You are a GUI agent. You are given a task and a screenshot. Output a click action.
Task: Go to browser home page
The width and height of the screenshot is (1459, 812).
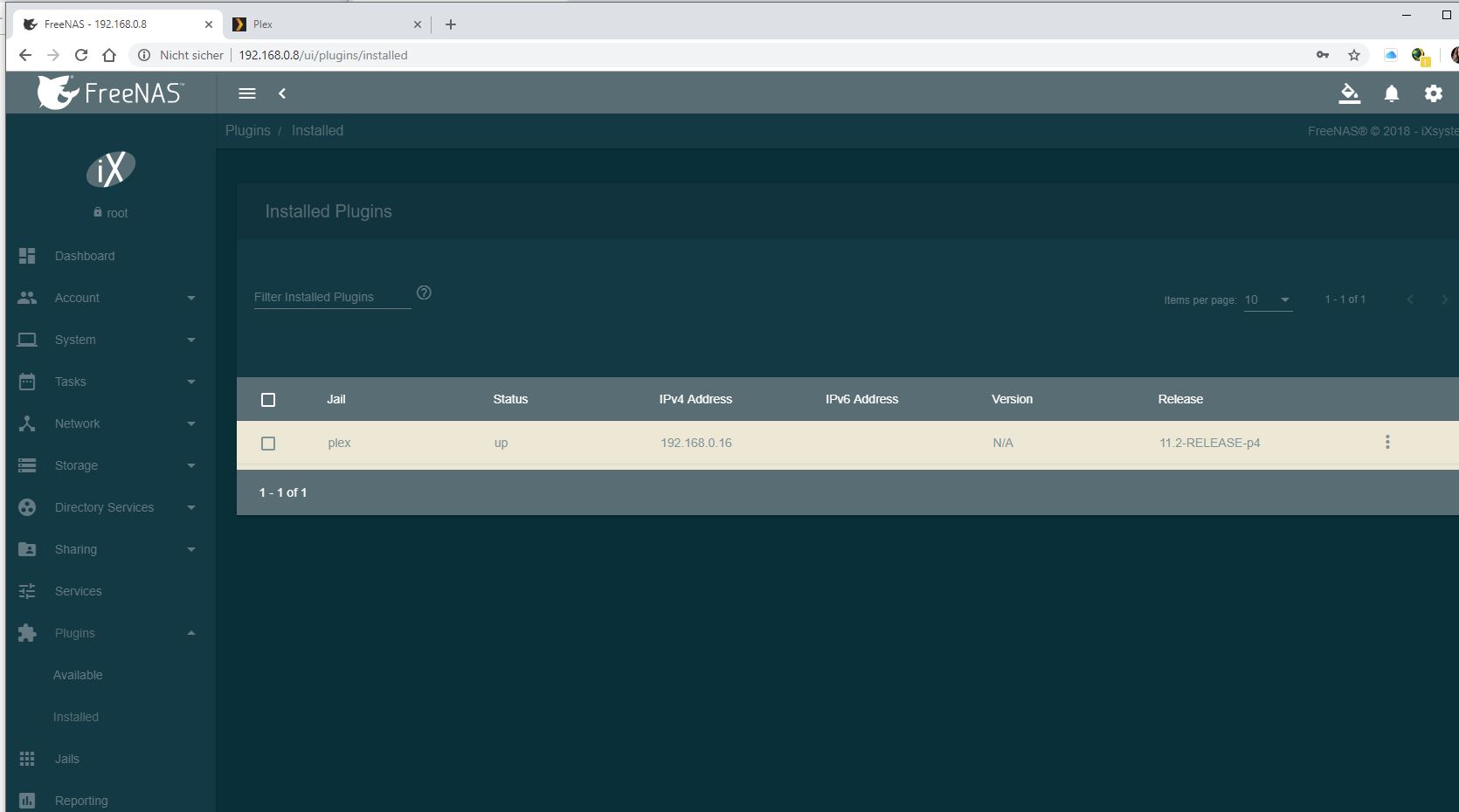tap(109, 55)
